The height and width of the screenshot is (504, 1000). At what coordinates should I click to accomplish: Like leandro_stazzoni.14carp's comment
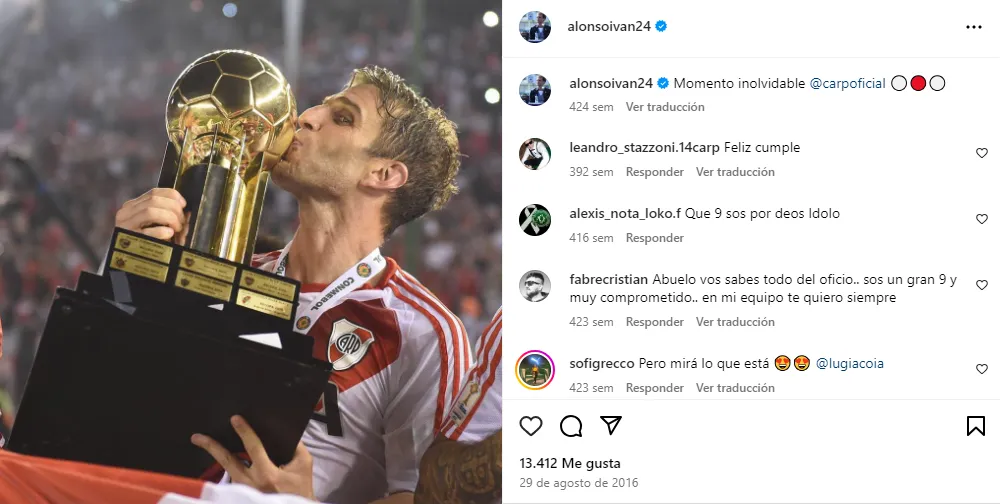982,153
